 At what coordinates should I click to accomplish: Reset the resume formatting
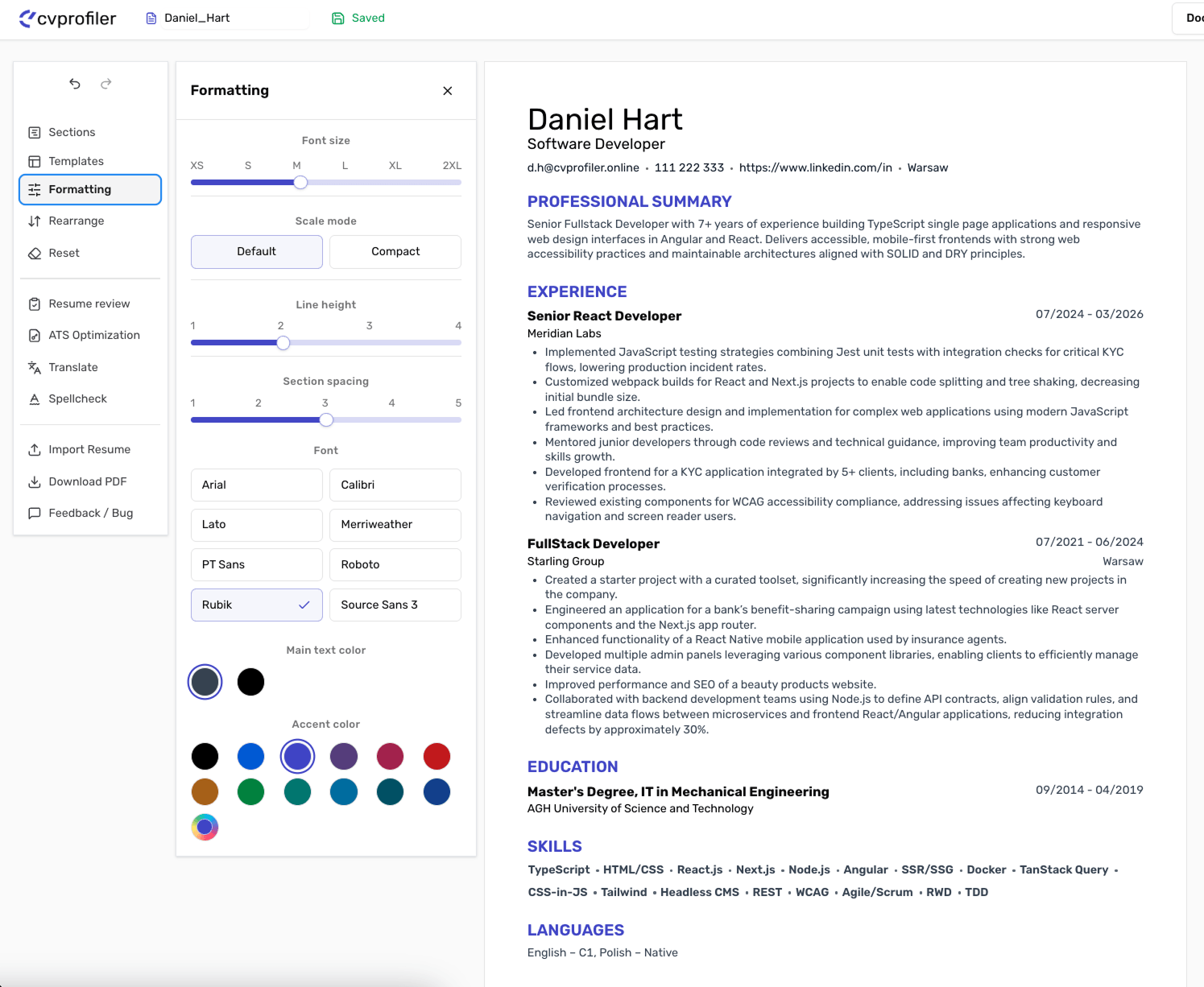click(x=65, y=252)
